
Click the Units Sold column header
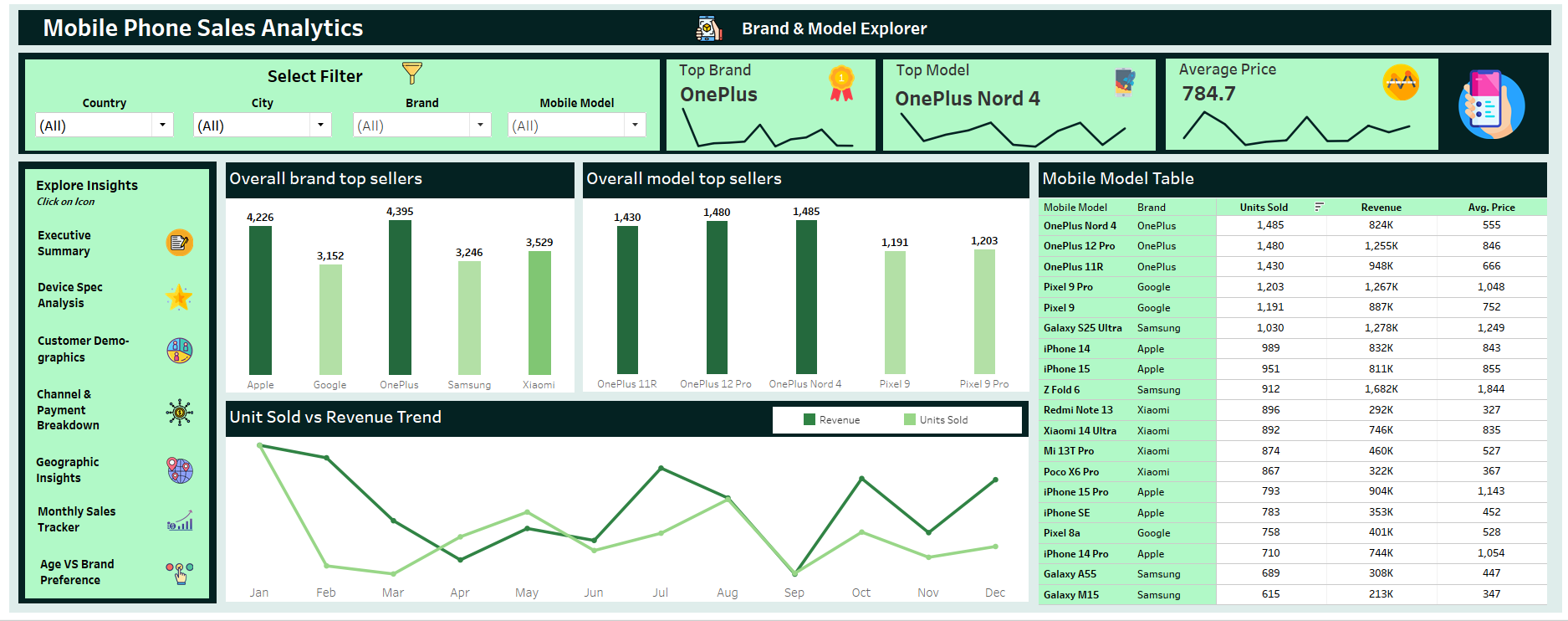tap(1264, 207)
